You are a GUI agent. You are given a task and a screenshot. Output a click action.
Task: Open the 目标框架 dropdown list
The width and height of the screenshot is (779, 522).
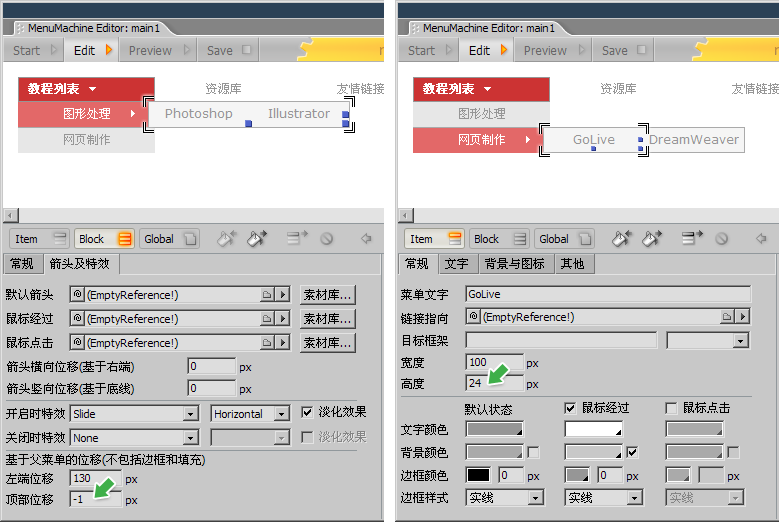741,341
